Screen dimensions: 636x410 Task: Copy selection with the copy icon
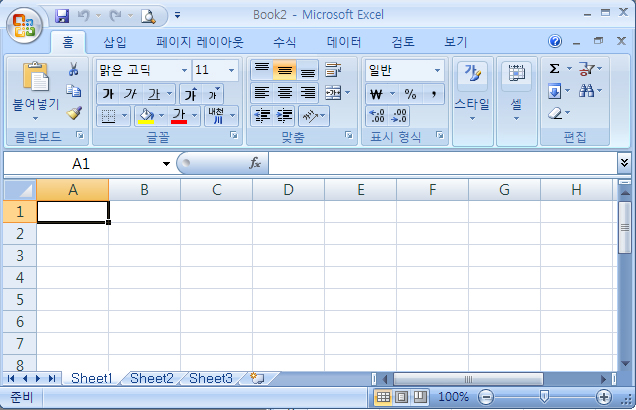click(x=73, y=91)
